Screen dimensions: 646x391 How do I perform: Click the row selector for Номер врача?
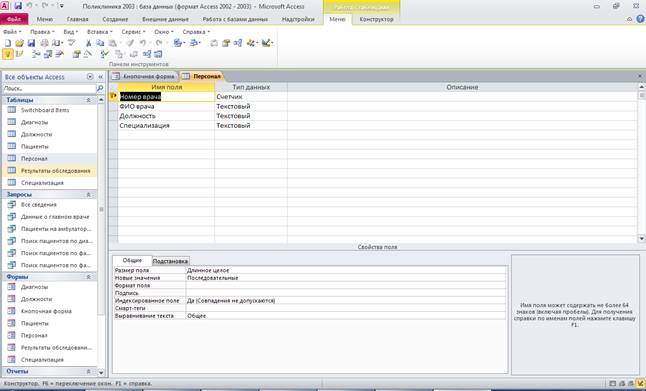click(x=113, y=96)
